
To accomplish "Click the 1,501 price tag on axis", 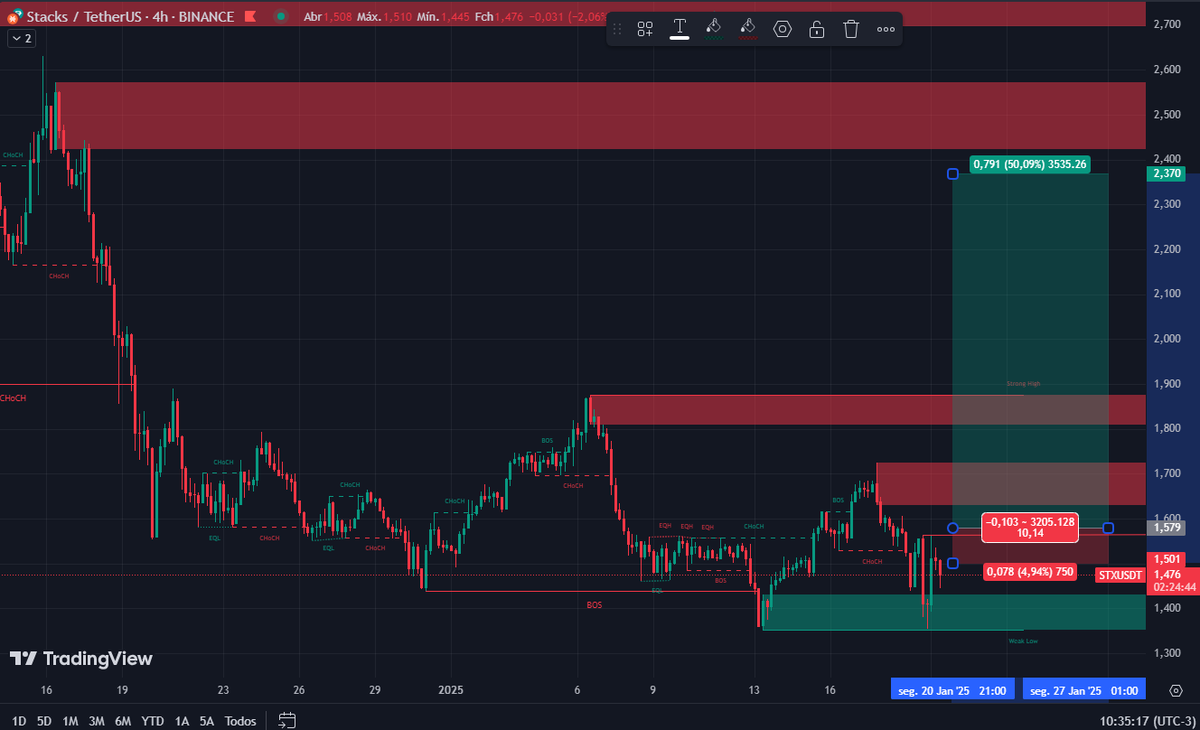I will click(1167, 559).
